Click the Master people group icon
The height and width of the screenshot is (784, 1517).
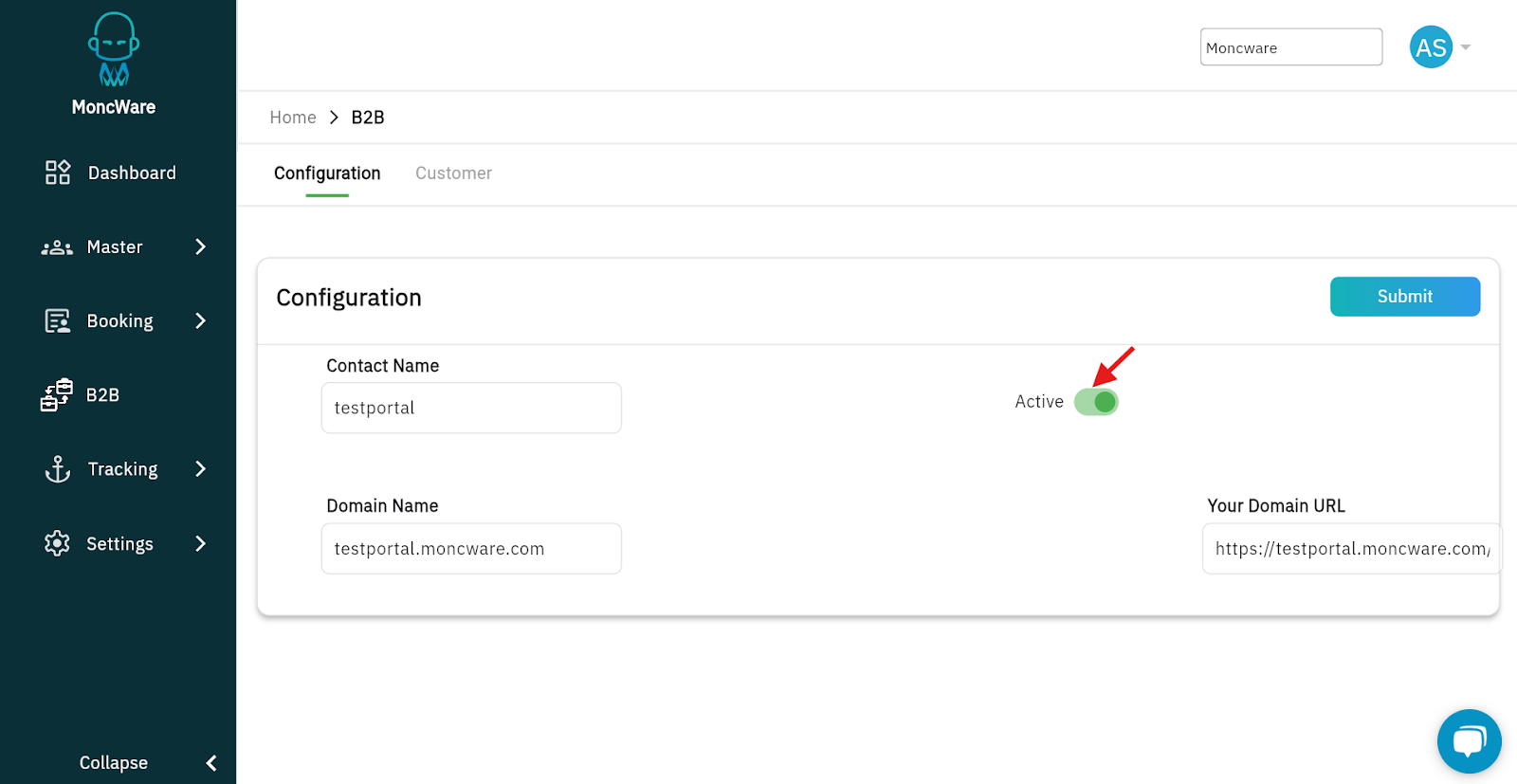[57, 247]
